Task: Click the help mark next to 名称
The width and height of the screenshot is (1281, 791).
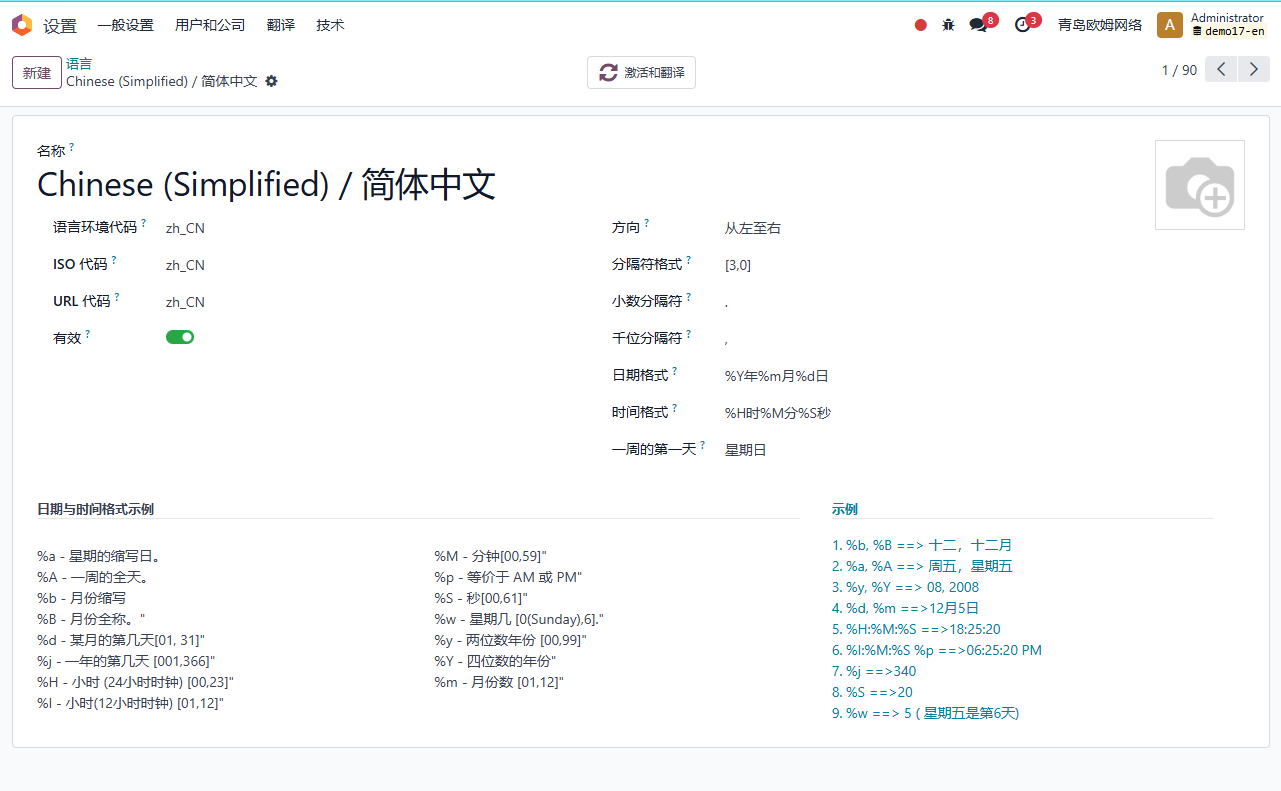Action: coord(72,147)
